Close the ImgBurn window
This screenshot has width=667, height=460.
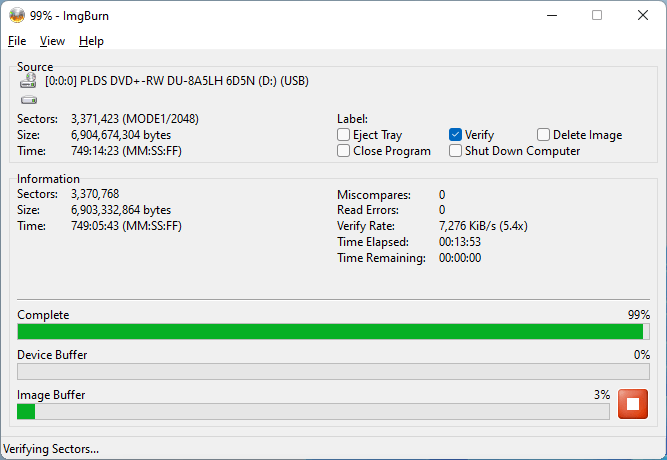pos(642,15)
